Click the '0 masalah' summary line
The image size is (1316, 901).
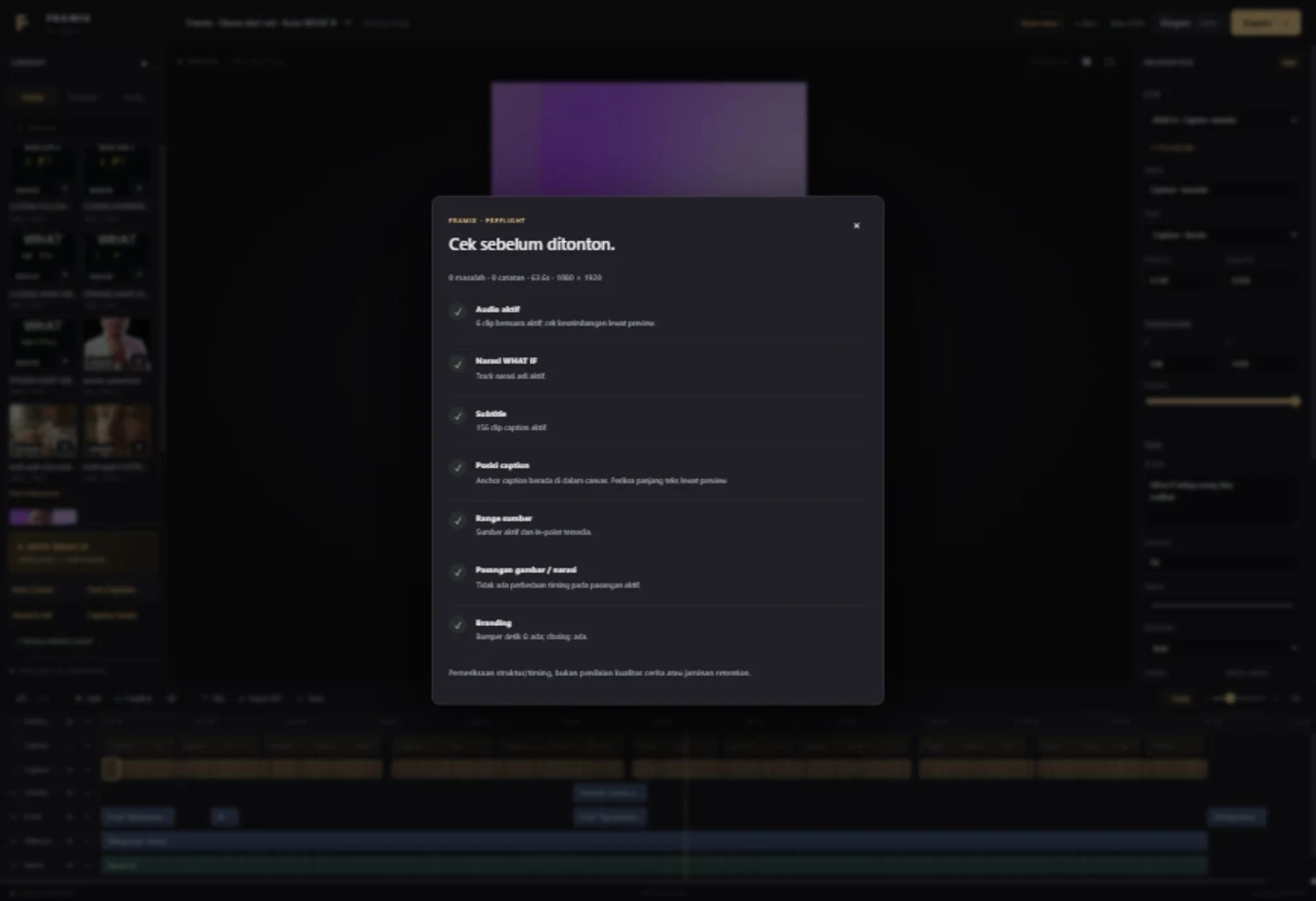tap(525, 278)
